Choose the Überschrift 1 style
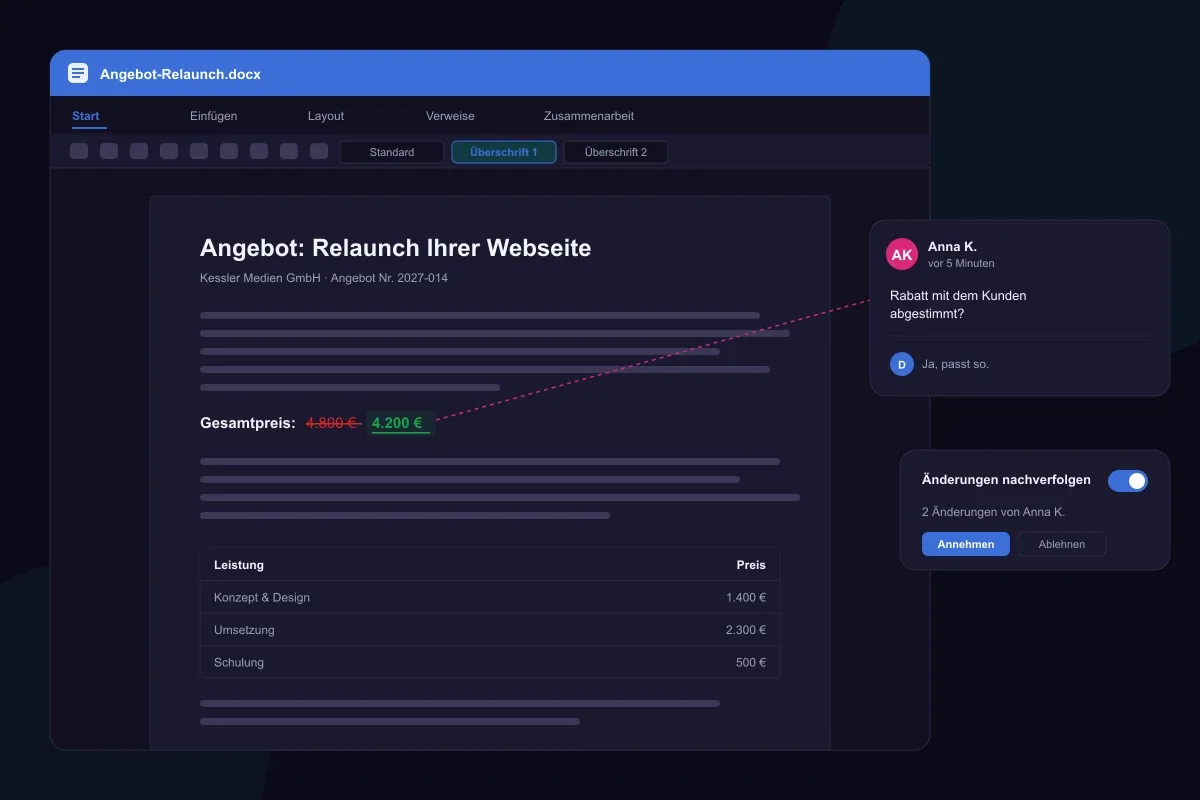This screenshot has height=800, width=1200. (x=504, y=152)
